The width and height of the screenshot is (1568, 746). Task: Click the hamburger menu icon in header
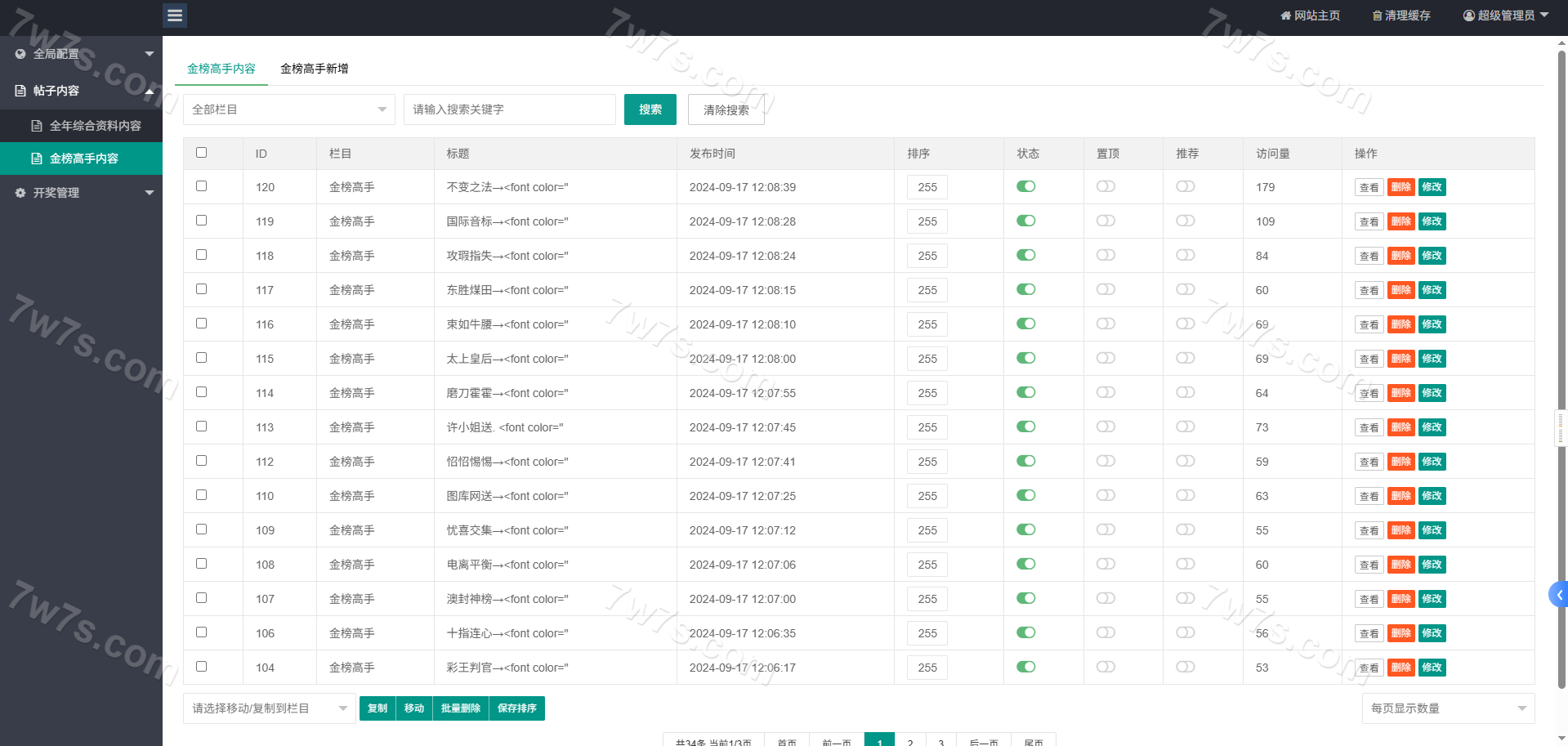[175, 16]
